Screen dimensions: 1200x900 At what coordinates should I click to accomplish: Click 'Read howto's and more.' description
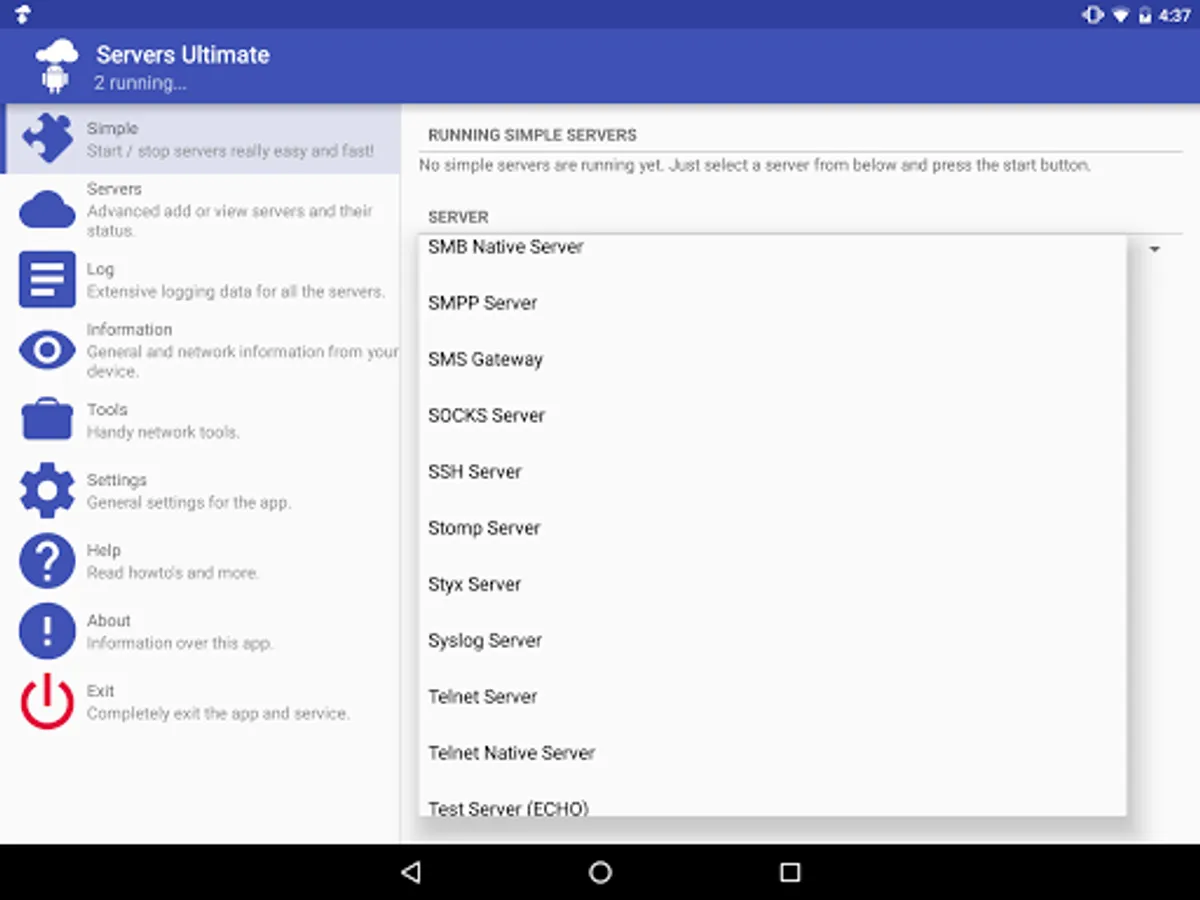(173, 572)
